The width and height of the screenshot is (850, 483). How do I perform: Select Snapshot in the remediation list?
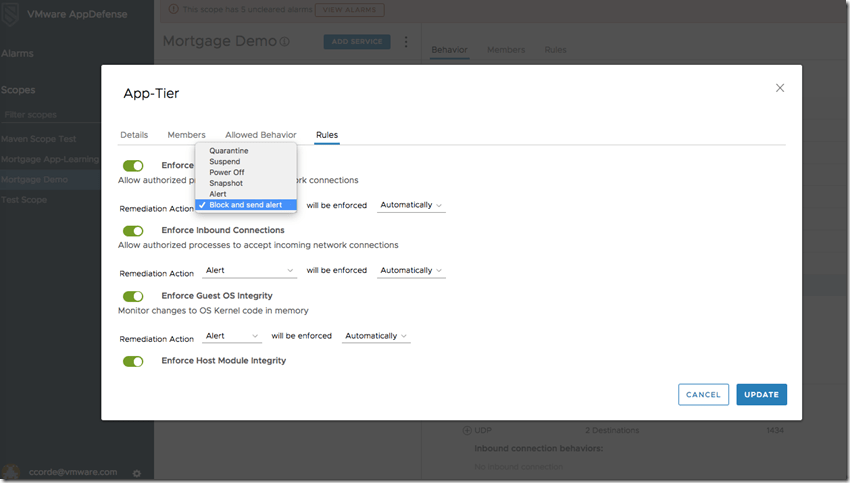(227, 183)
